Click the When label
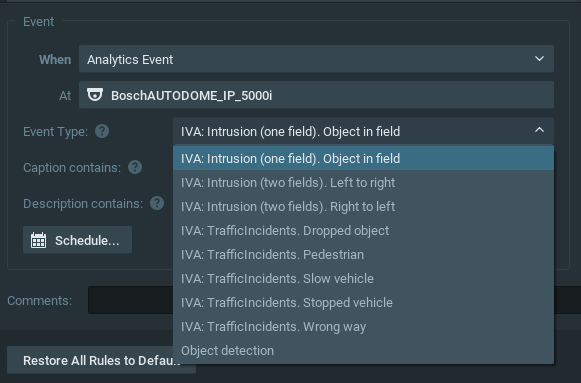This screenshot has width=581, height=383. [x=55, y=59]
